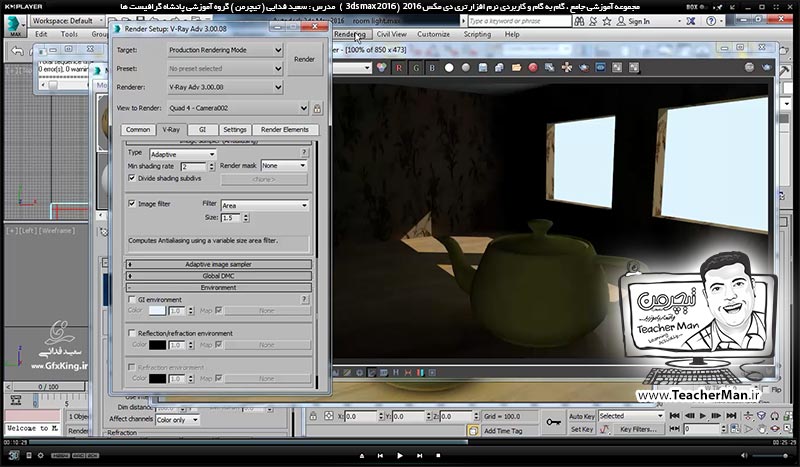Toggle the red channel R icon
The height and width of the screenshot is (467, 800).
(x=398, y=68)
